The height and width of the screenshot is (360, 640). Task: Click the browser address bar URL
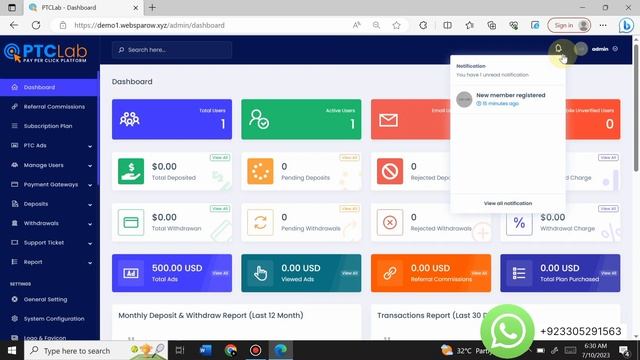tap(149, 25)
